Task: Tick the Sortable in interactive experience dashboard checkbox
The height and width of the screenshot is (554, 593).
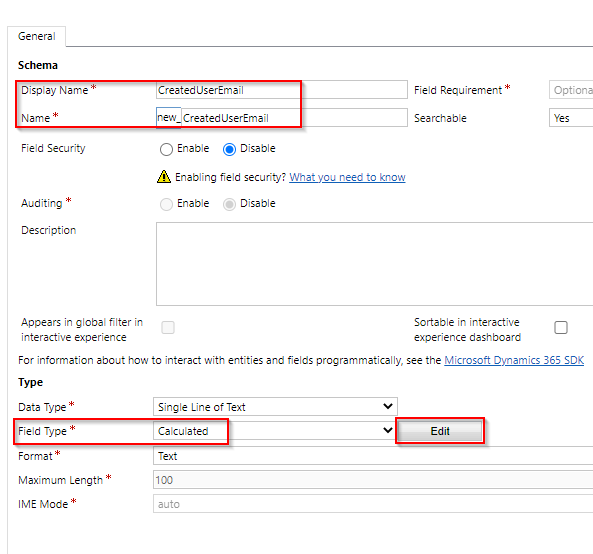Action: (561, 327)
